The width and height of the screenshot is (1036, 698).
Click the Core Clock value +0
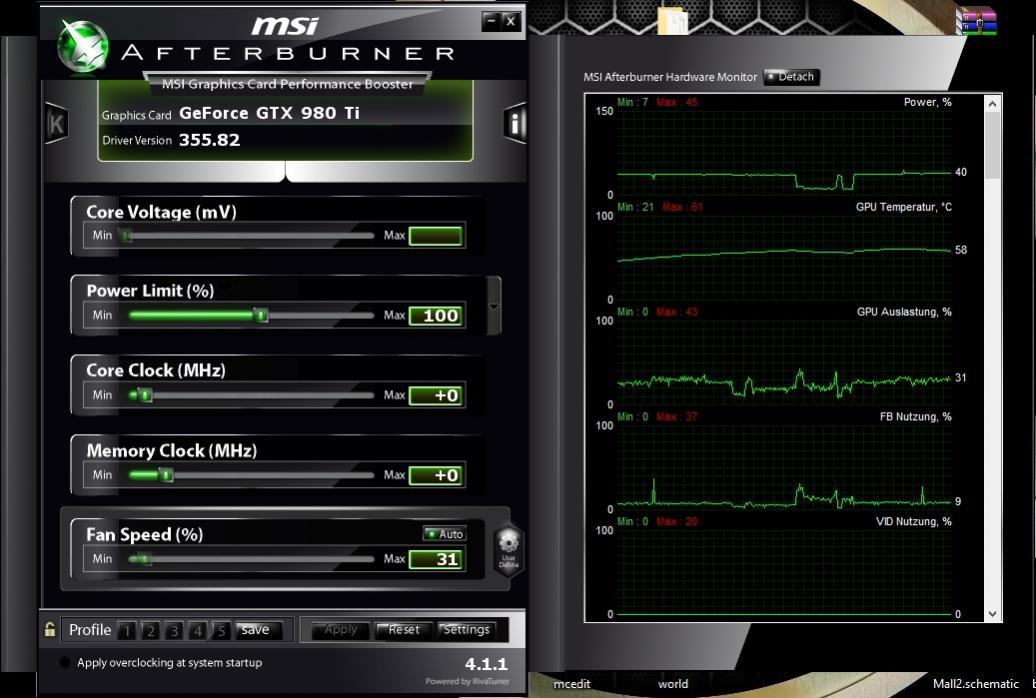[435, 395]
